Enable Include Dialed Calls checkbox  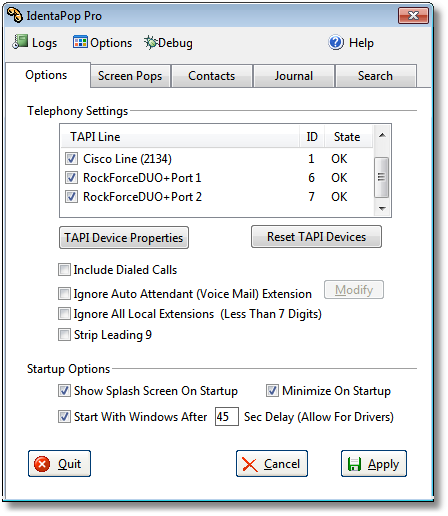click(x=64, y=269)
